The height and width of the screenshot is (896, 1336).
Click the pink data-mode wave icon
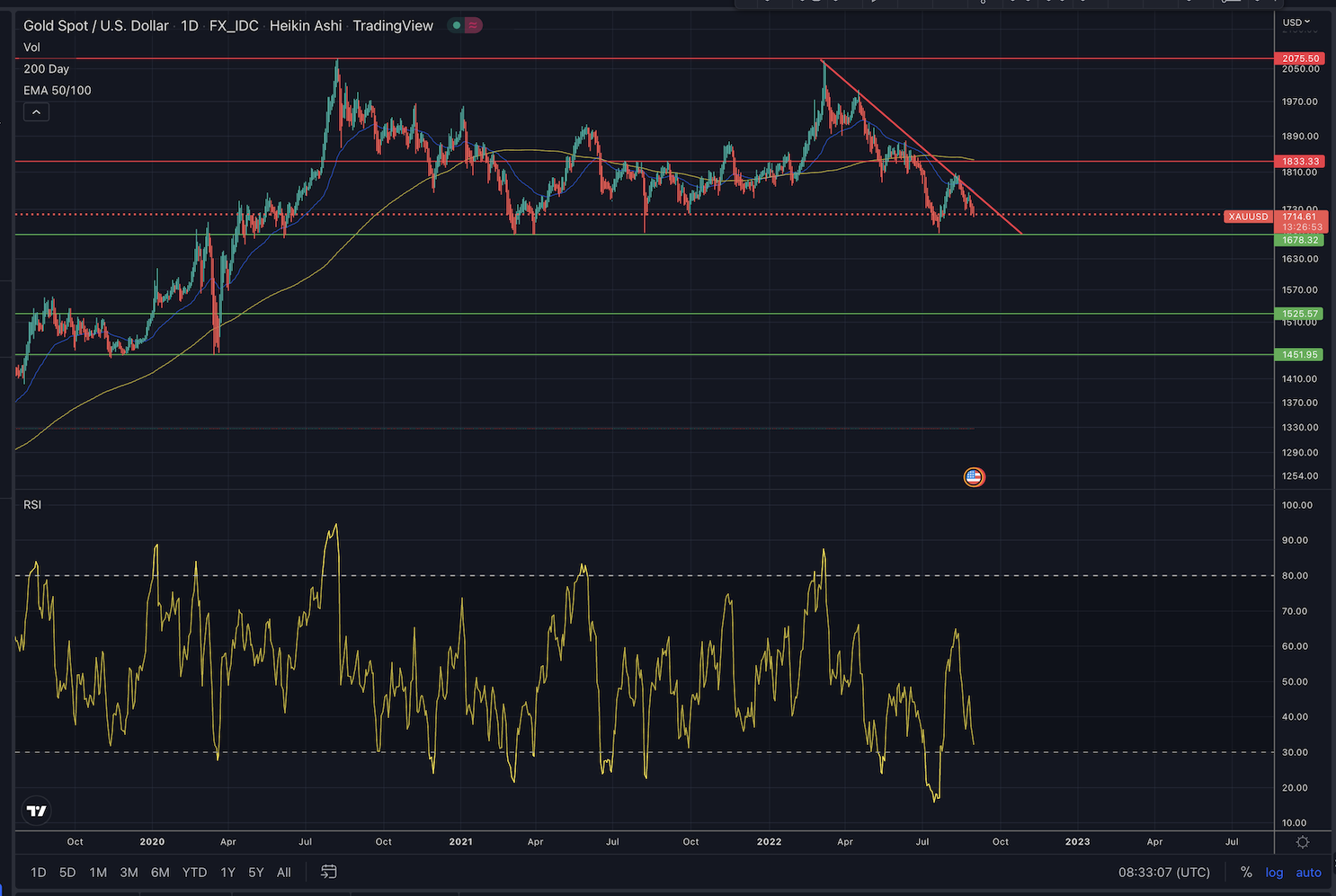point(473,25)
